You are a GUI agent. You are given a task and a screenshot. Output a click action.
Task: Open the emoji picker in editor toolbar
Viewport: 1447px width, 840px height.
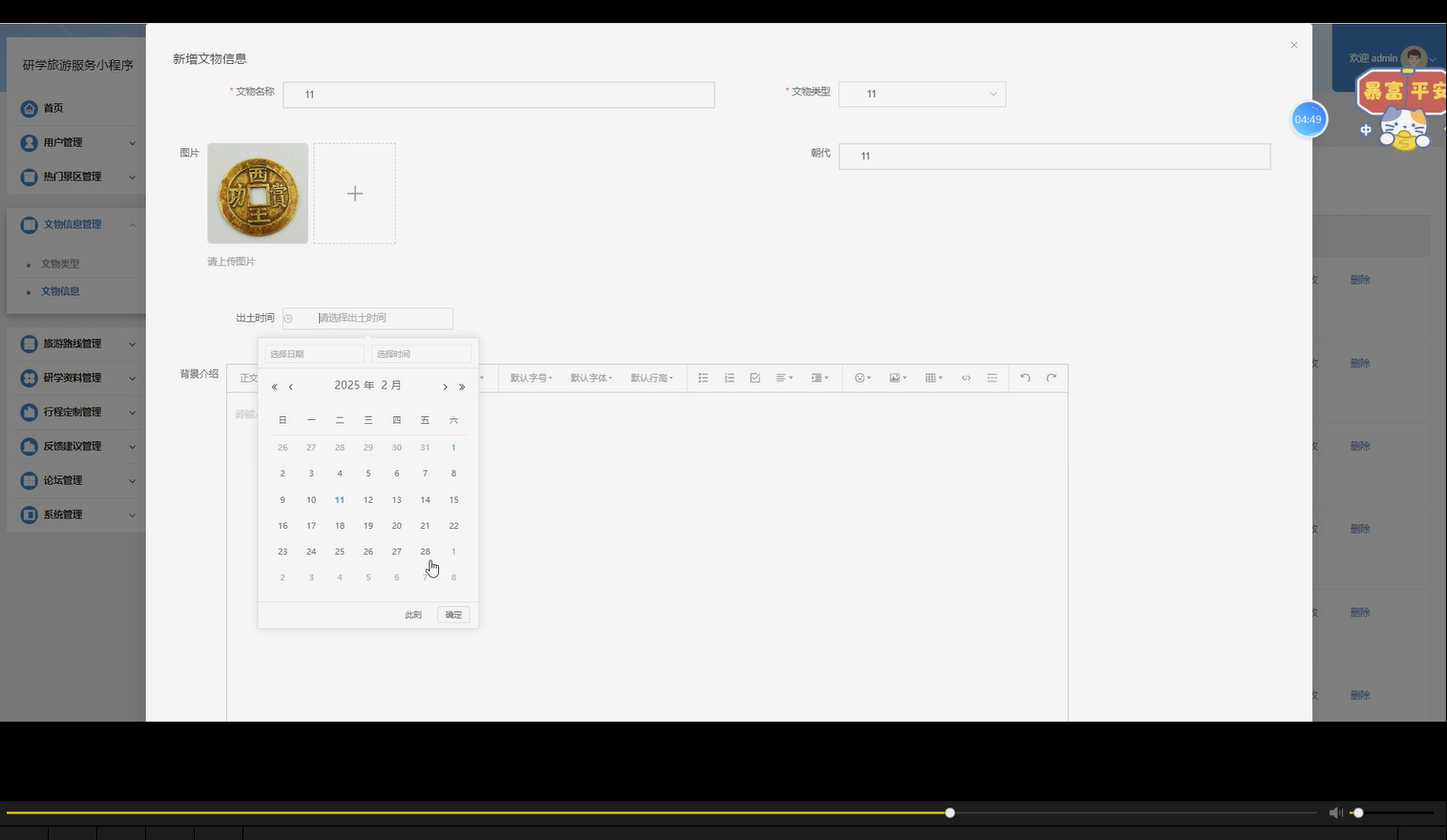click(x=863, y=378)
